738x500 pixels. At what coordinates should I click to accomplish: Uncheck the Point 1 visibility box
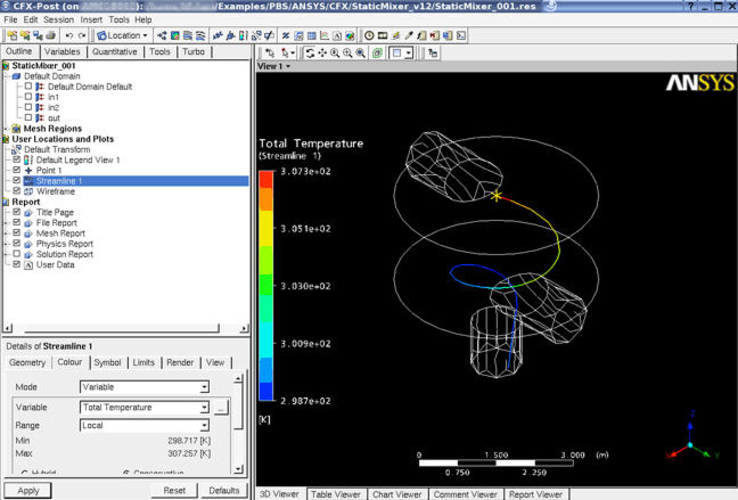coord(16,170)
